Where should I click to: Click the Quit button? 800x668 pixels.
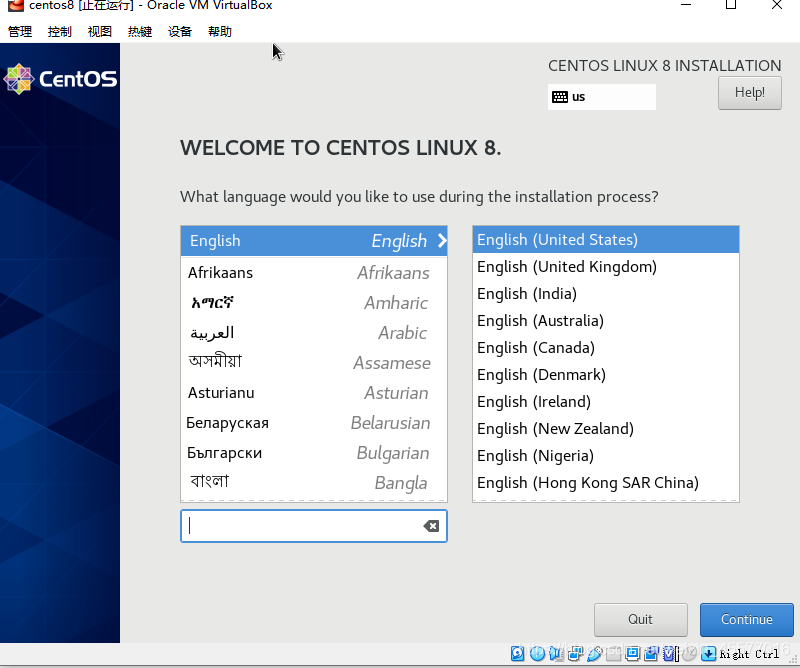pos(640,620)
